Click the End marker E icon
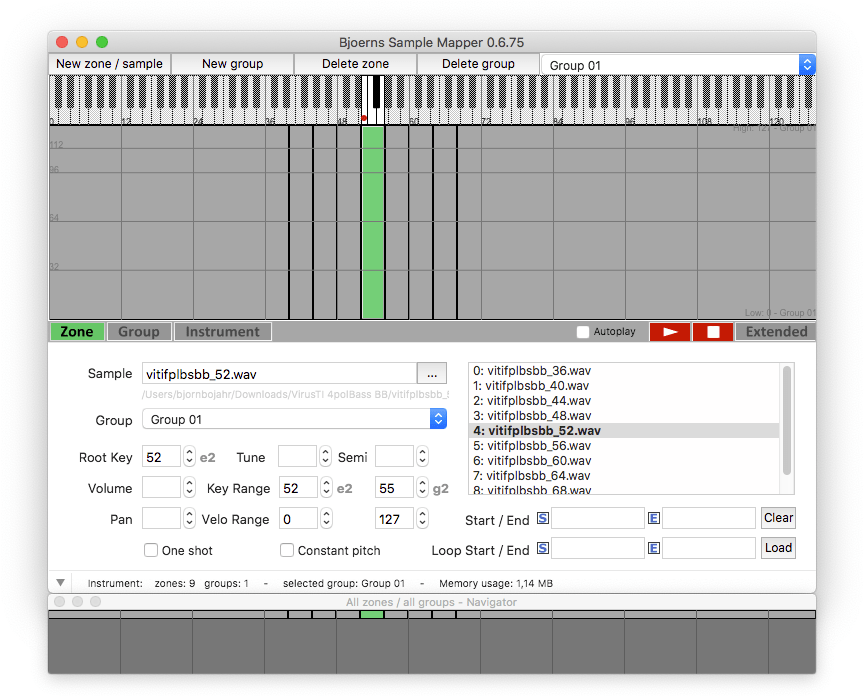The height and width of the screenshot is (697, 864). [x=654, y=518]
